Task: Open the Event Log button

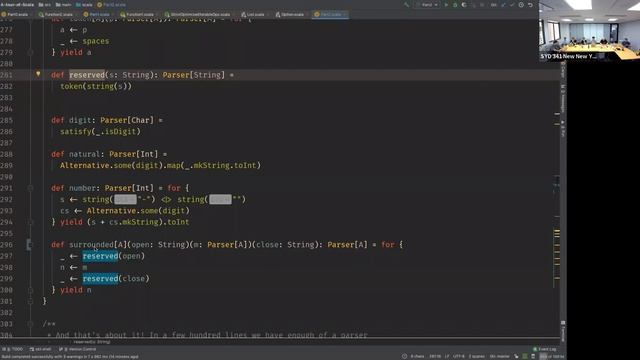Action: [x=544, y=349]
